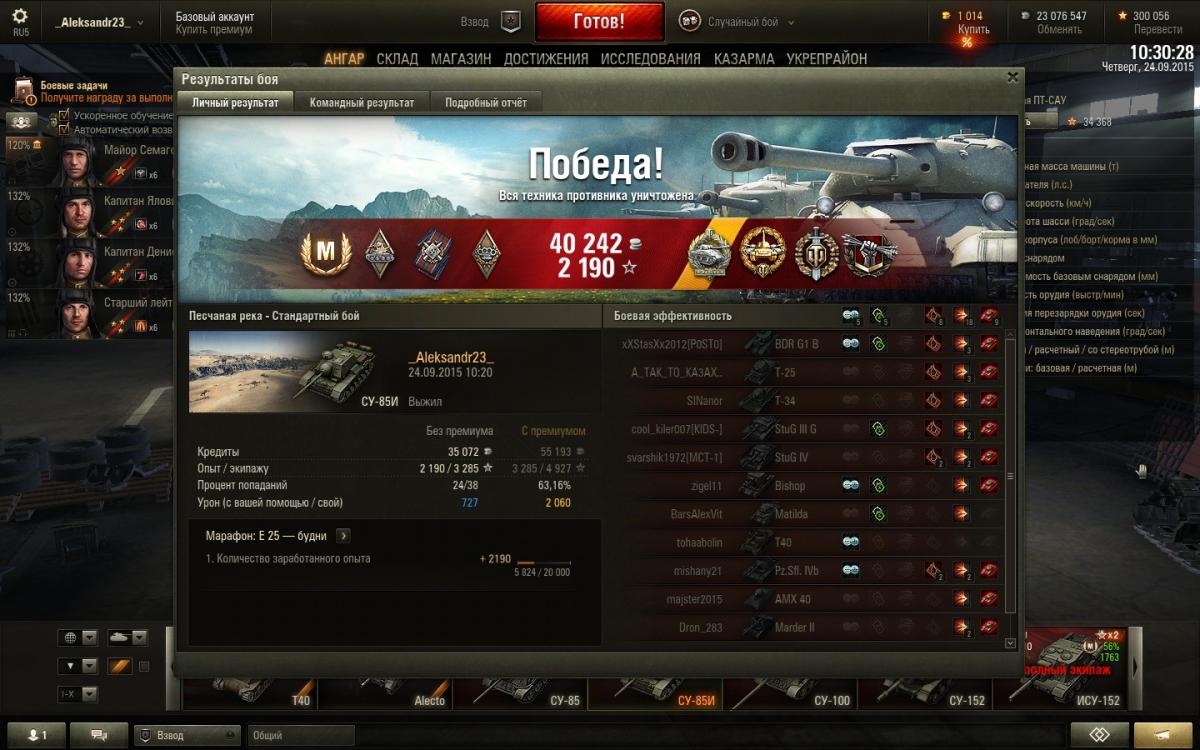The height and width of the screenshot is (750, 1200).
Task: Toggle the Автоматический возврат crew checkbox
Action: click(x=65, y=130)
